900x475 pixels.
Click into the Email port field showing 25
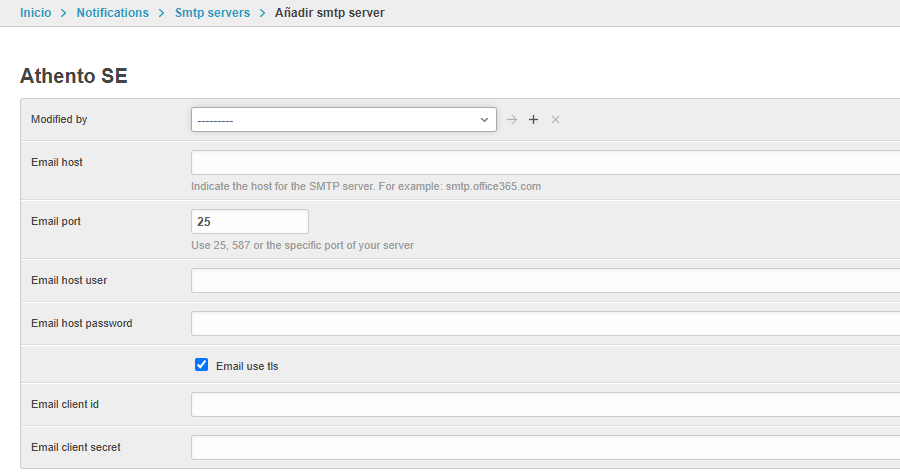pyautogui.click(x=249, y=221)
